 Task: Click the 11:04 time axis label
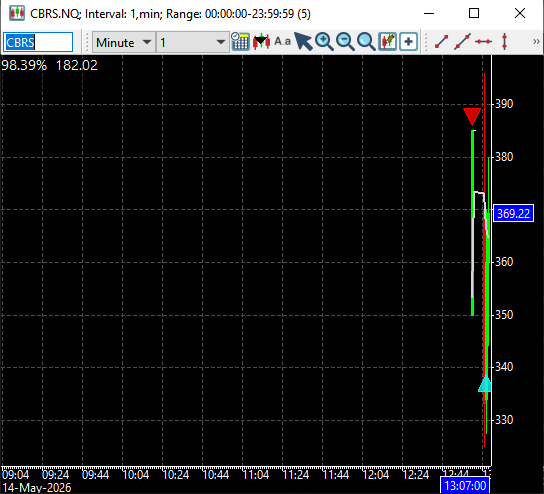[x=256, y=475]
